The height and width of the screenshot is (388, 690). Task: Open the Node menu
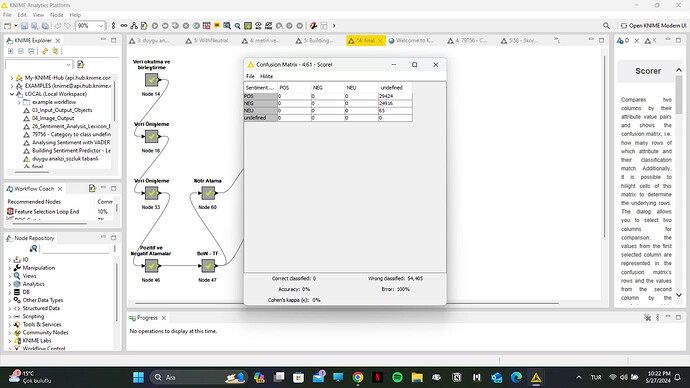(x=56, y=15)
